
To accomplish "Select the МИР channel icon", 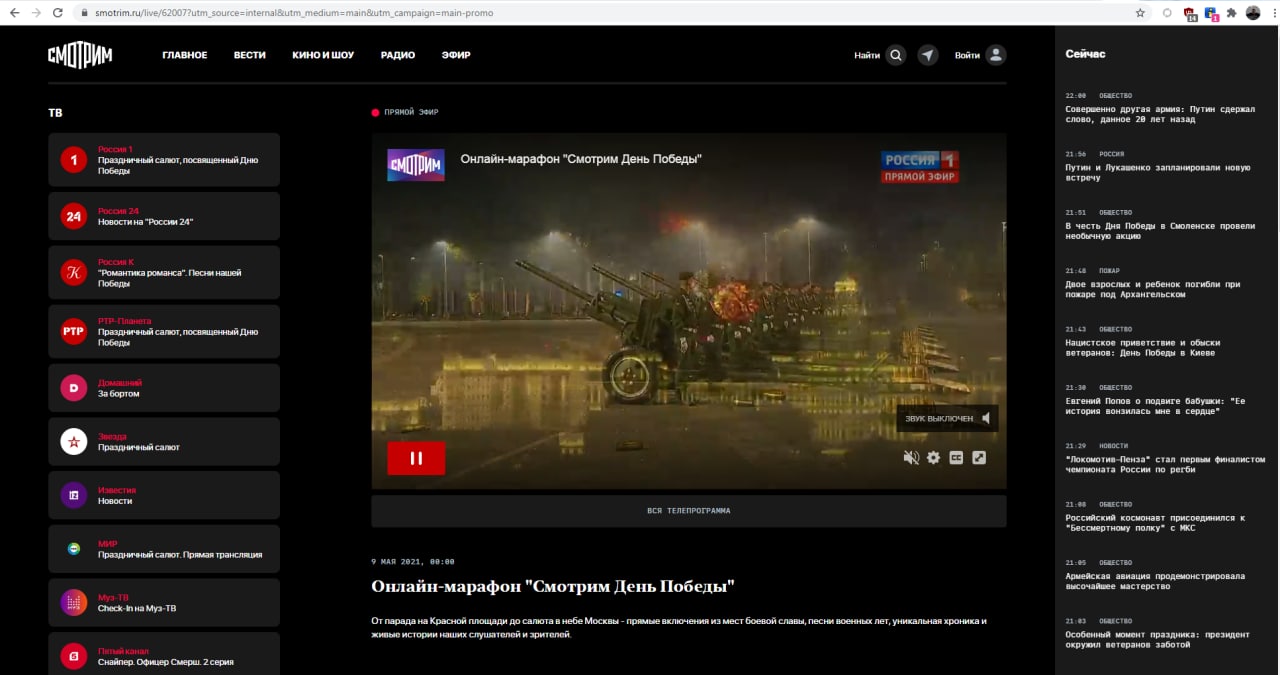I will tap(74, 549).
